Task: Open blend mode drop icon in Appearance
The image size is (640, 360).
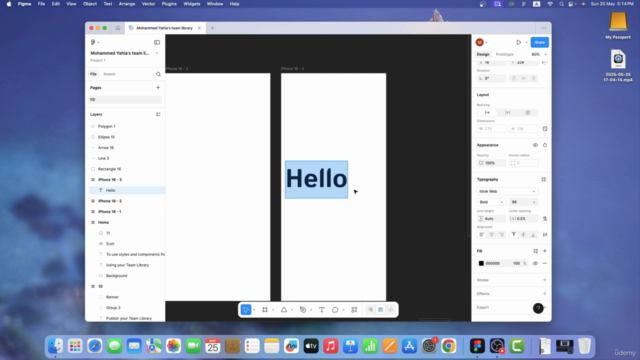Action: point(545,145)
